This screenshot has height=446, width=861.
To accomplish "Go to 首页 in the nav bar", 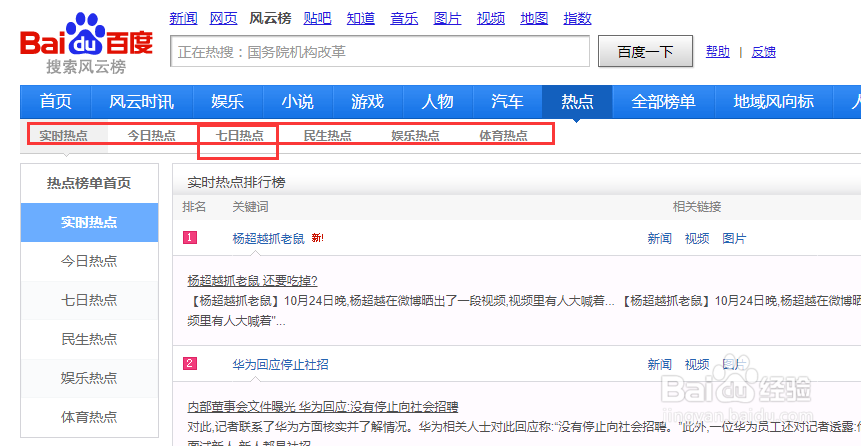I will (55, 102).
